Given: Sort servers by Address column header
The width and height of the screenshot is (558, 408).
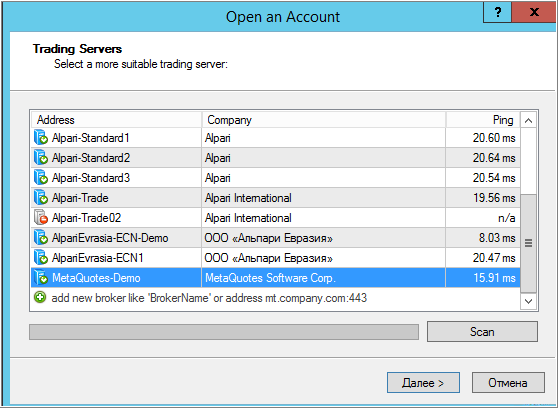Looking at the screenshot, I should (x=116, y=120).
